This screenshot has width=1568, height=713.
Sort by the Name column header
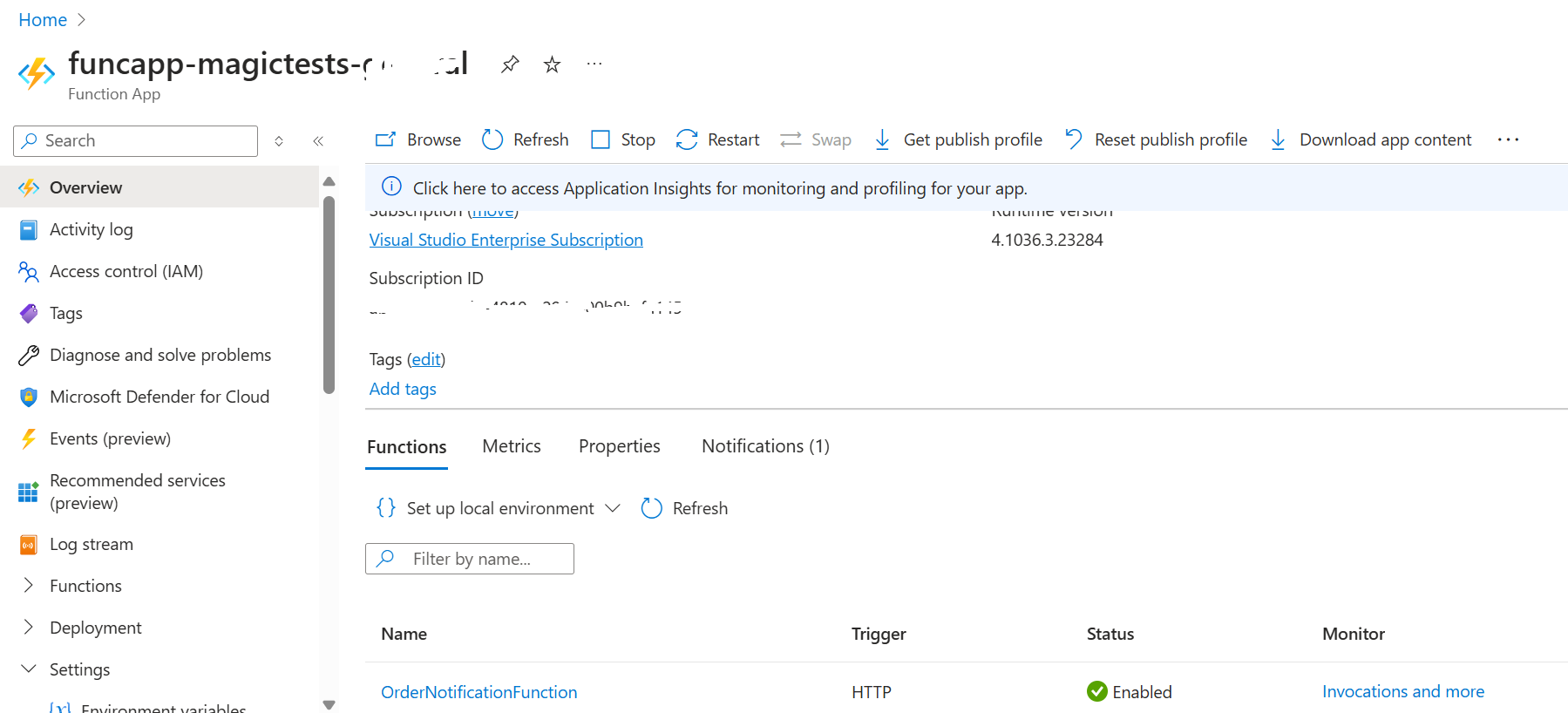404,634
